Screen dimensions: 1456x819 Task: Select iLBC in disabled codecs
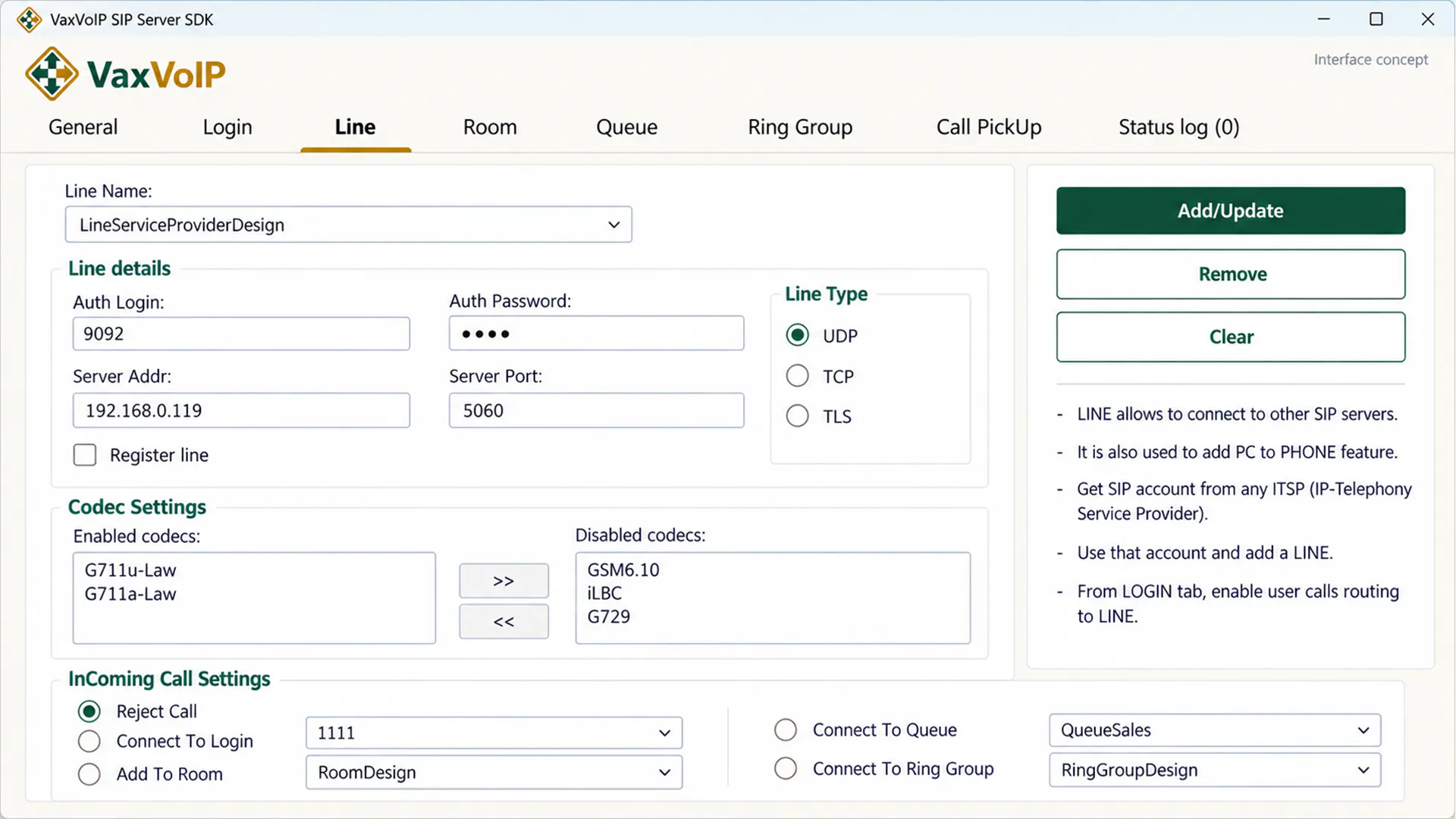(604, 593)
